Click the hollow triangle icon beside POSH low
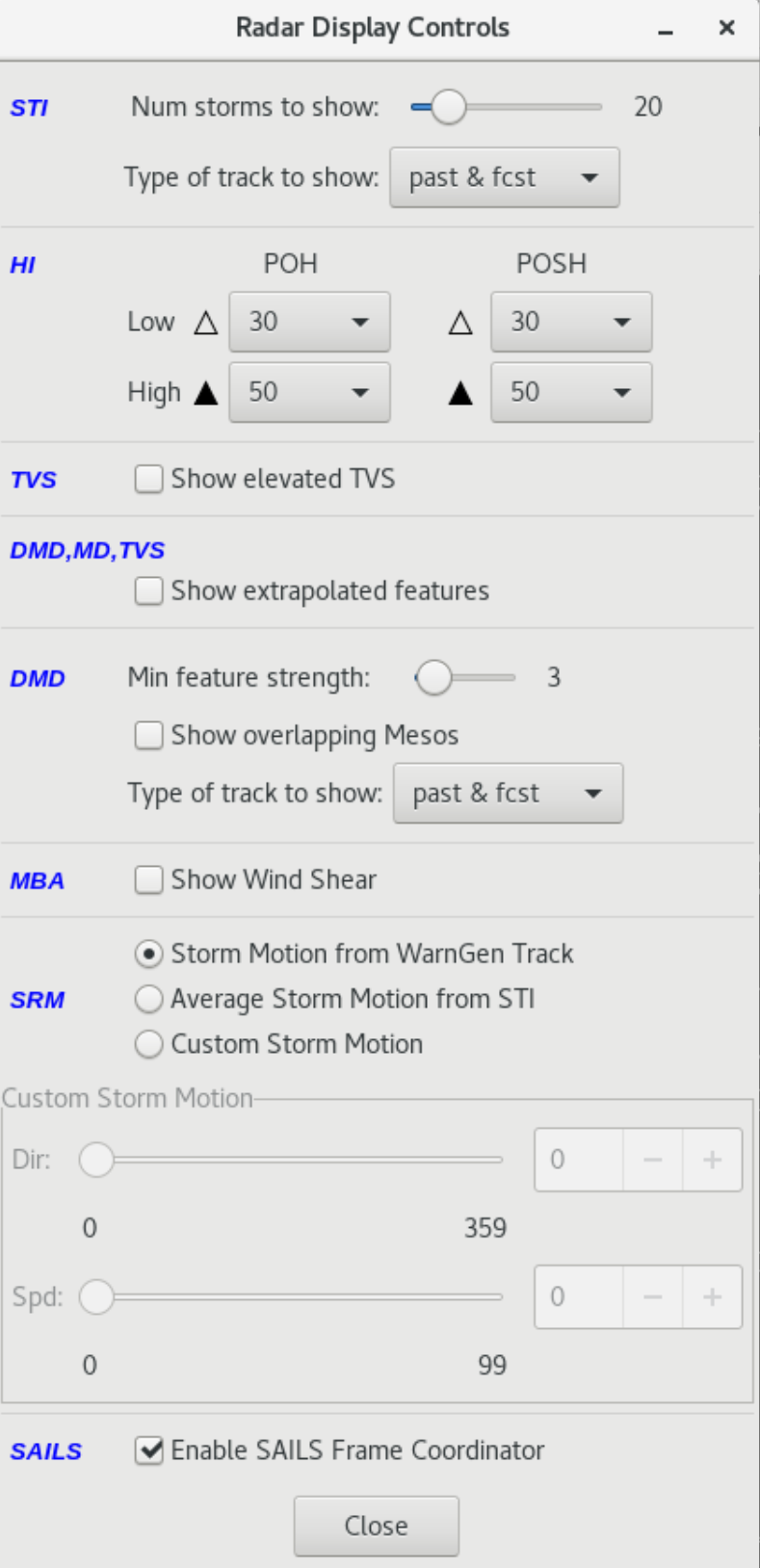Image resolution: width=760 pixels, height=1568 pixels. pos(460,322)
